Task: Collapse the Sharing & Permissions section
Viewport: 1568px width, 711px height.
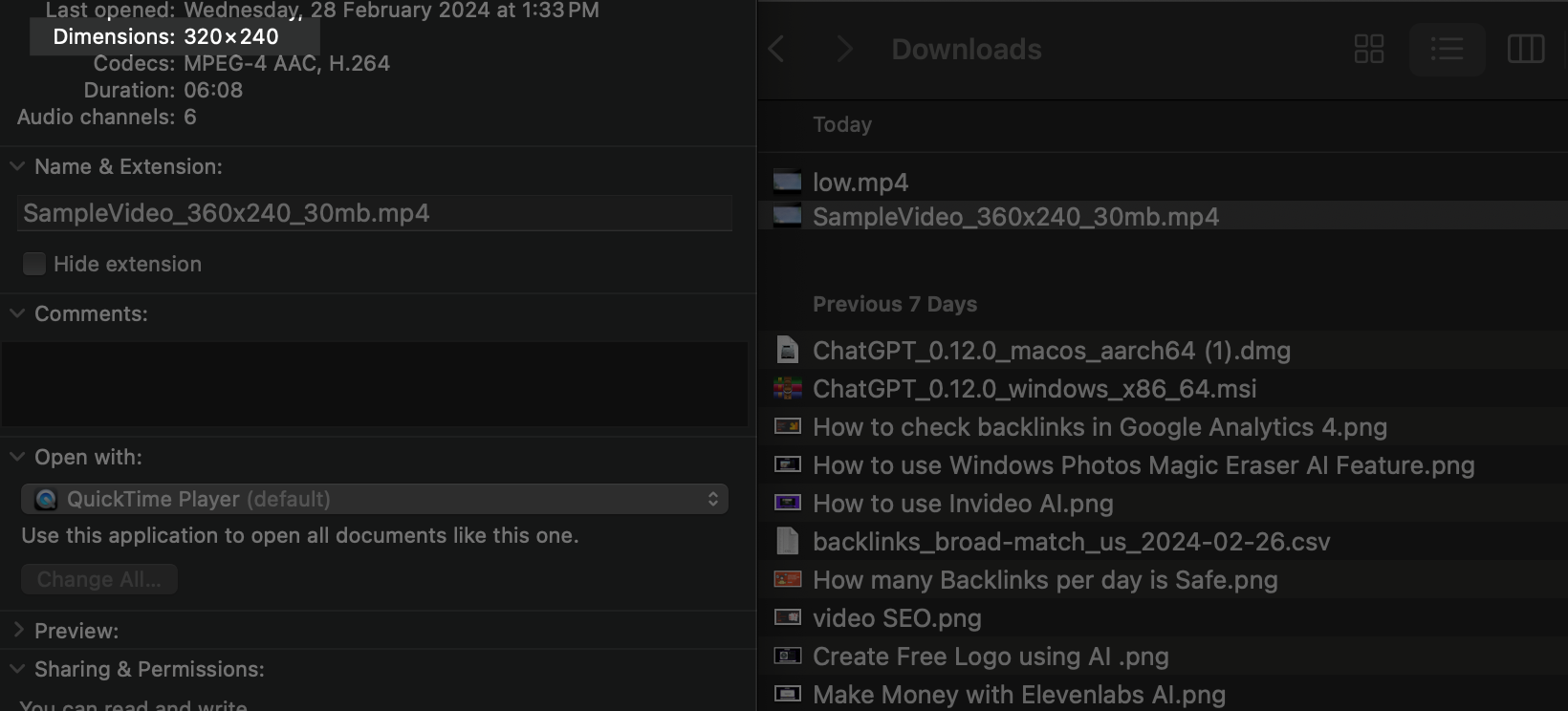Action: pyautogui.click(x=17, y=669)
